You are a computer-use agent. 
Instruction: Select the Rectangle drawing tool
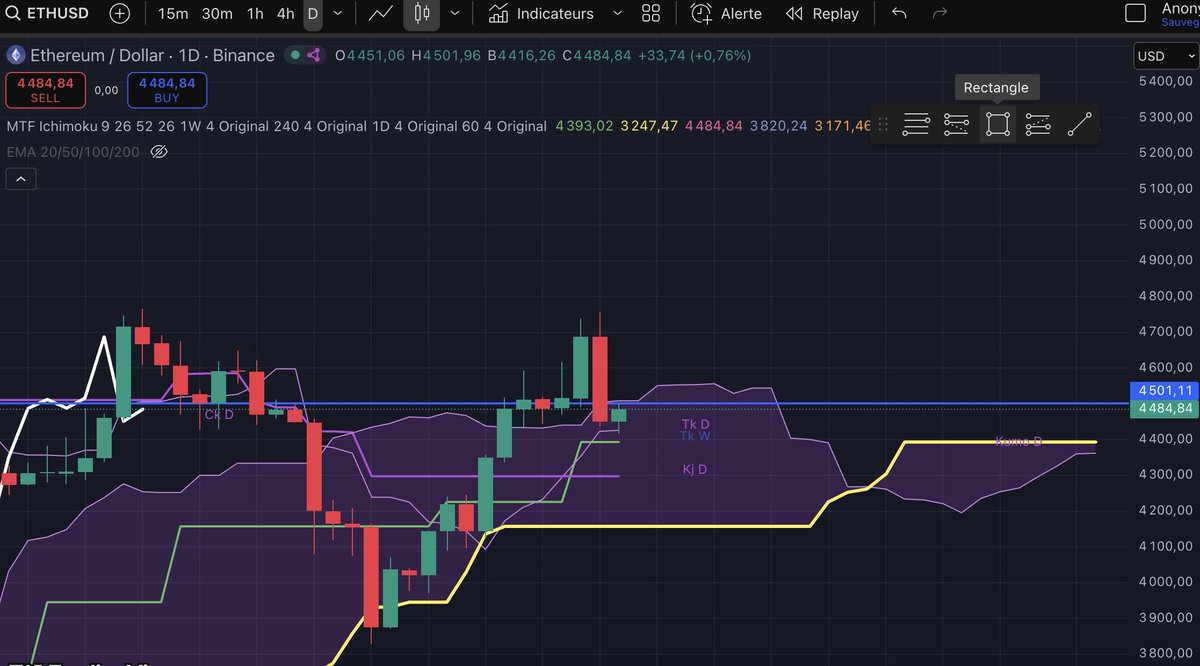click(x=997, y=123)
